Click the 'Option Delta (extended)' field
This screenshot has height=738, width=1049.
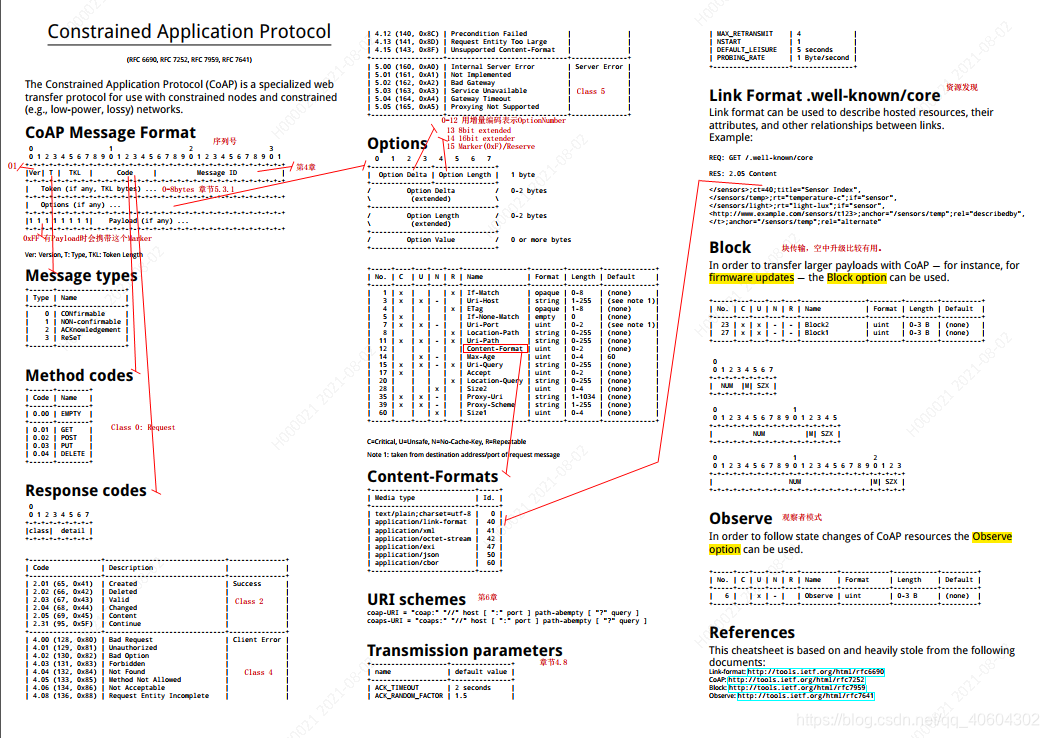(x=432, y=195)
